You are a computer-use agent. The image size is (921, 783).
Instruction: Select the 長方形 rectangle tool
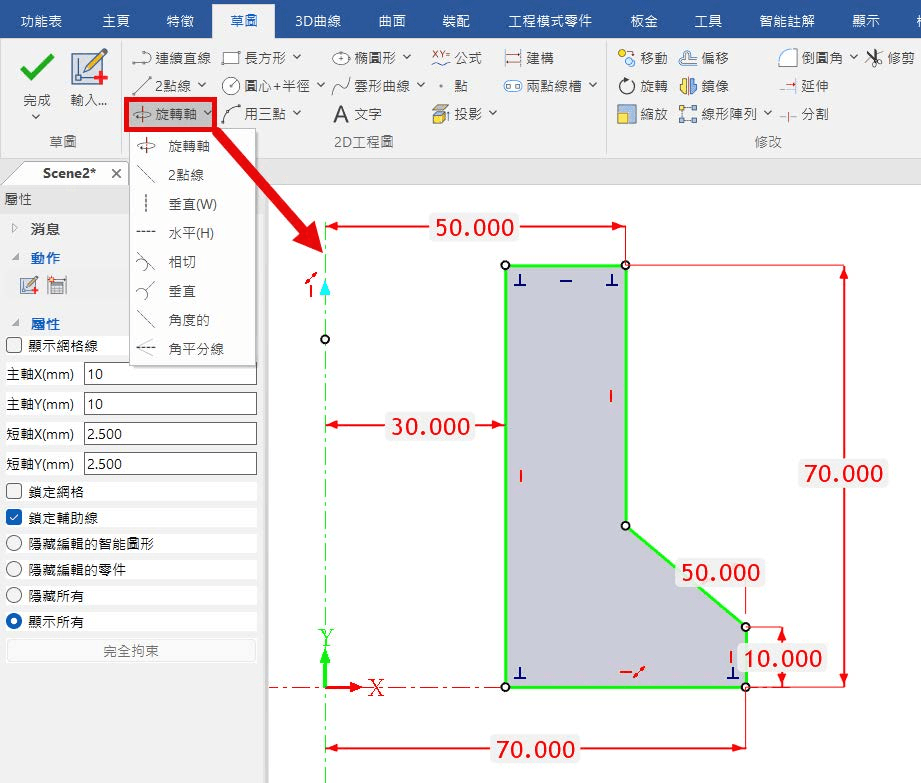point(255,58)
